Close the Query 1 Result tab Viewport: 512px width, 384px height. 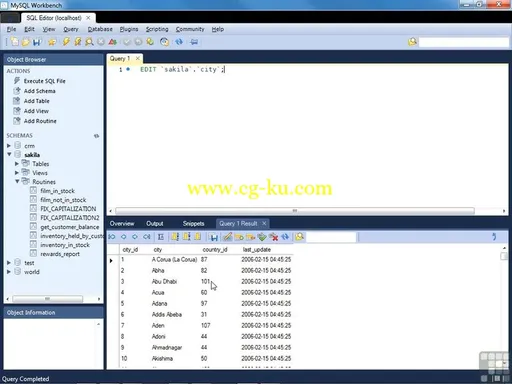pos(264,223)
